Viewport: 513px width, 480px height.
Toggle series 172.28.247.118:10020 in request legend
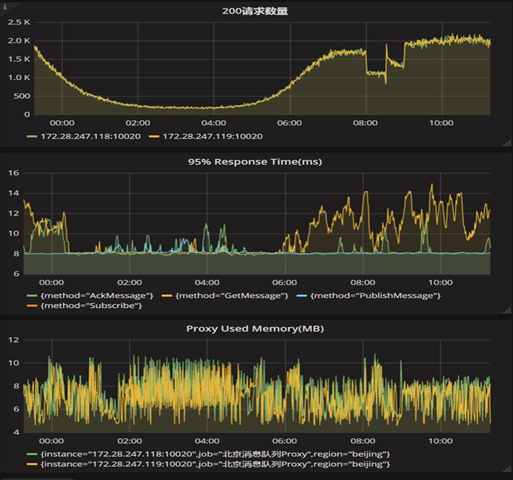coord(91,136)
